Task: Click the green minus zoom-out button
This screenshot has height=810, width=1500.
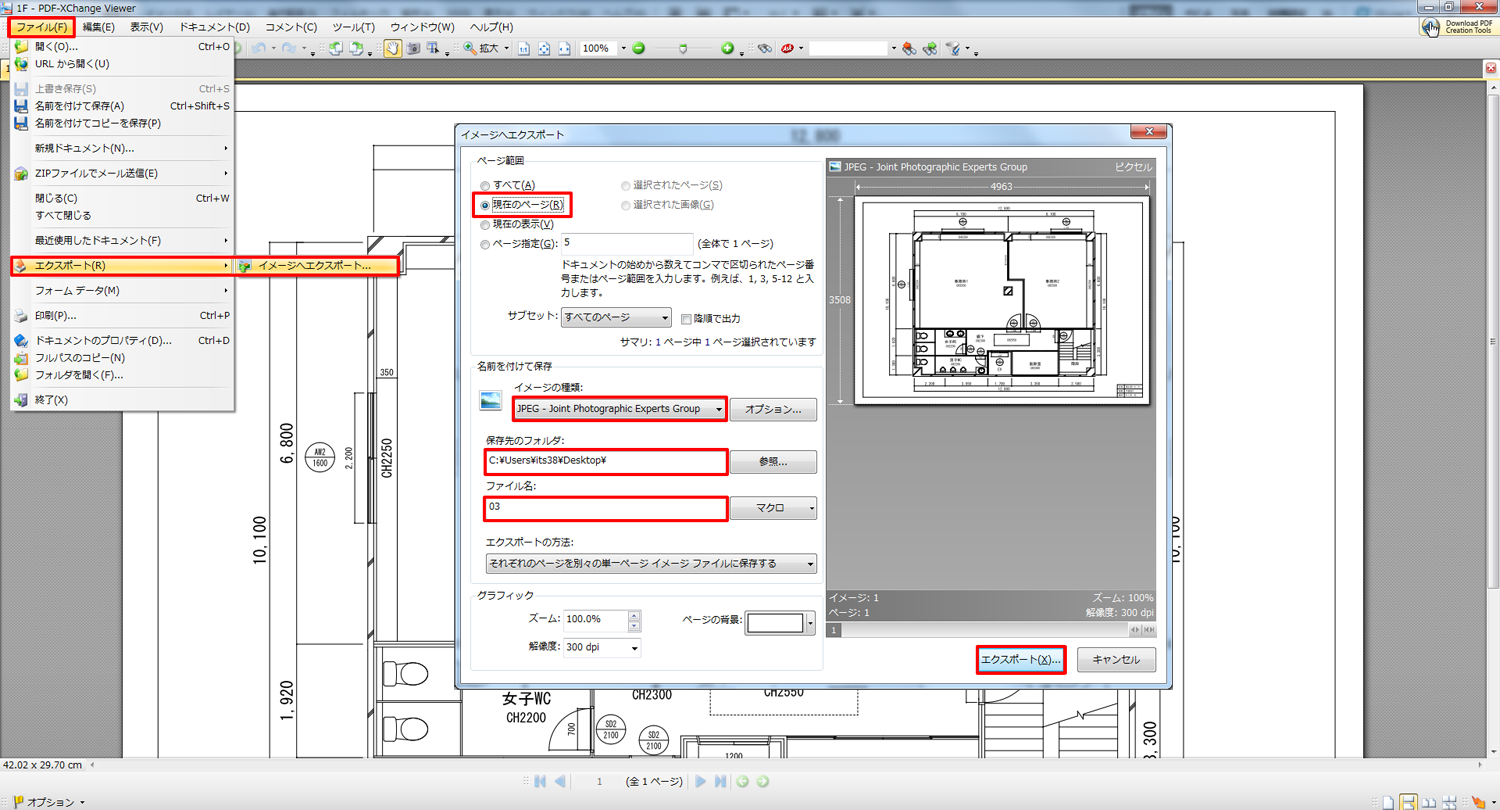Action: click(x=638, y=48)
